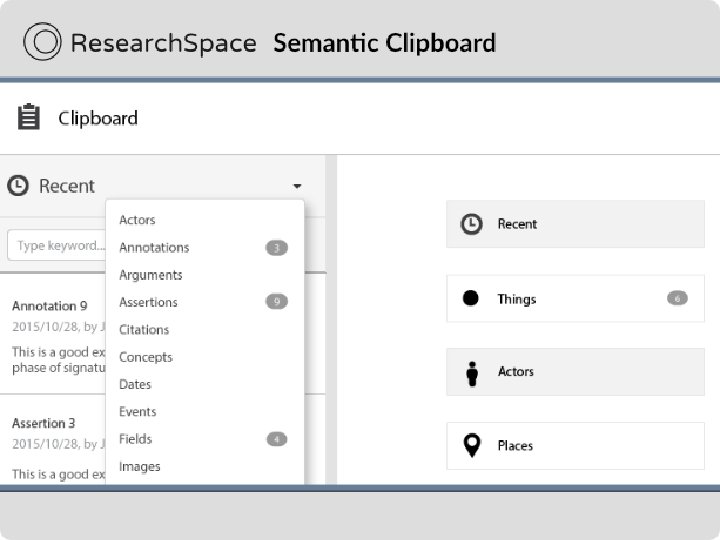Open the Annotation 9 clipboard entry
The image size is (720, 540).
point(50,306)
